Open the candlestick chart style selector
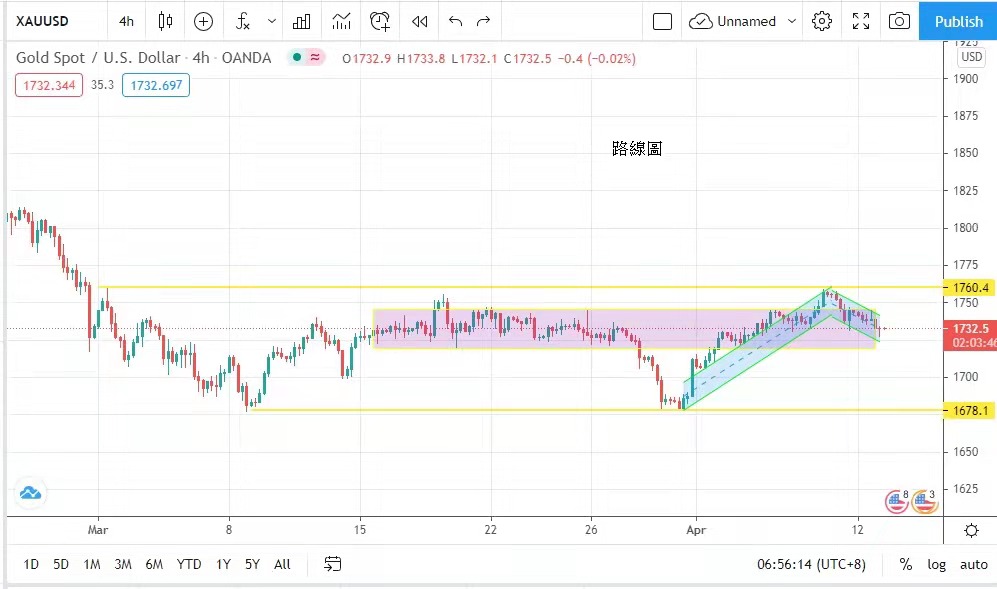Screen dimensions: 997x589 point(166,21)
